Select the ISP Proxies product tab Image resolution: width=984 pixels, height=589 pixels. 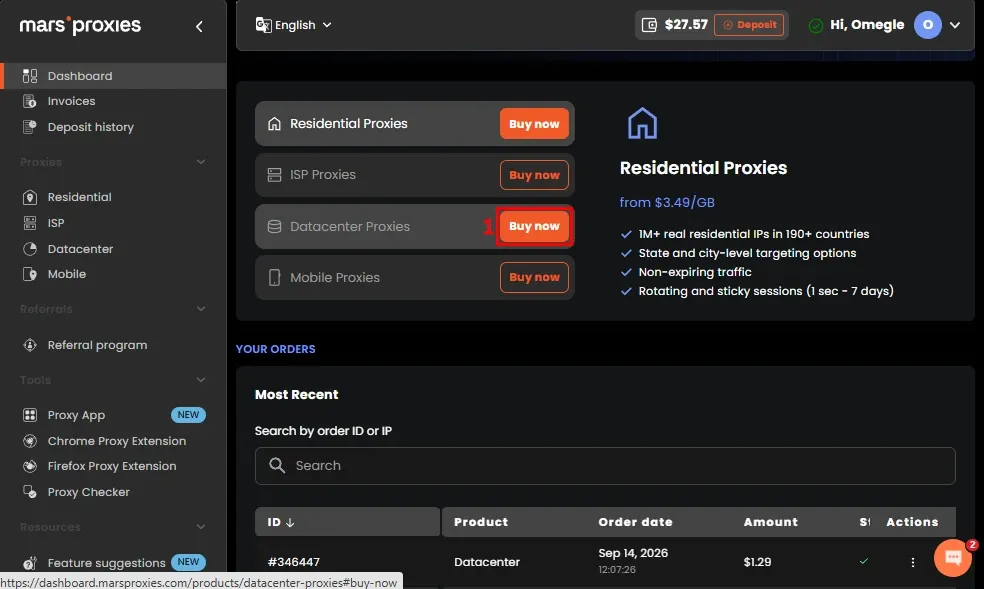[x=415, y=175]
